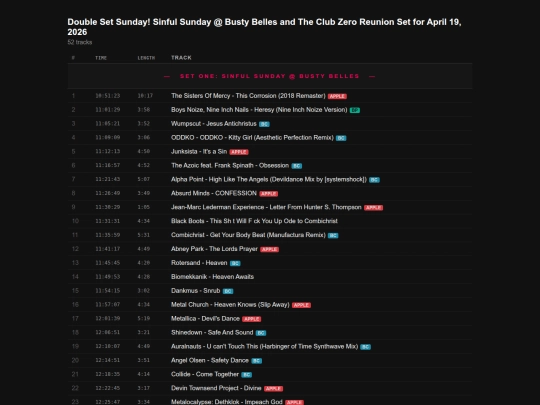Select Alpha Point - High Like The Angels
540x405 pixels.
[x=269, y=179]
